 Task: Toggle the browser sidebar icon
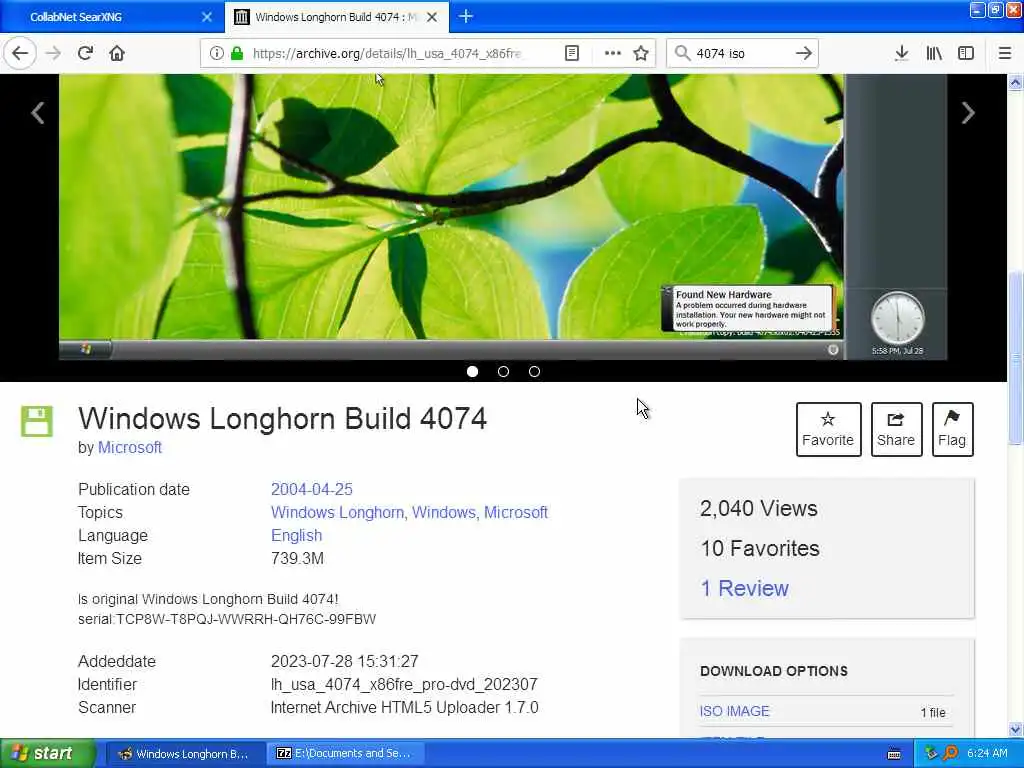966,53
